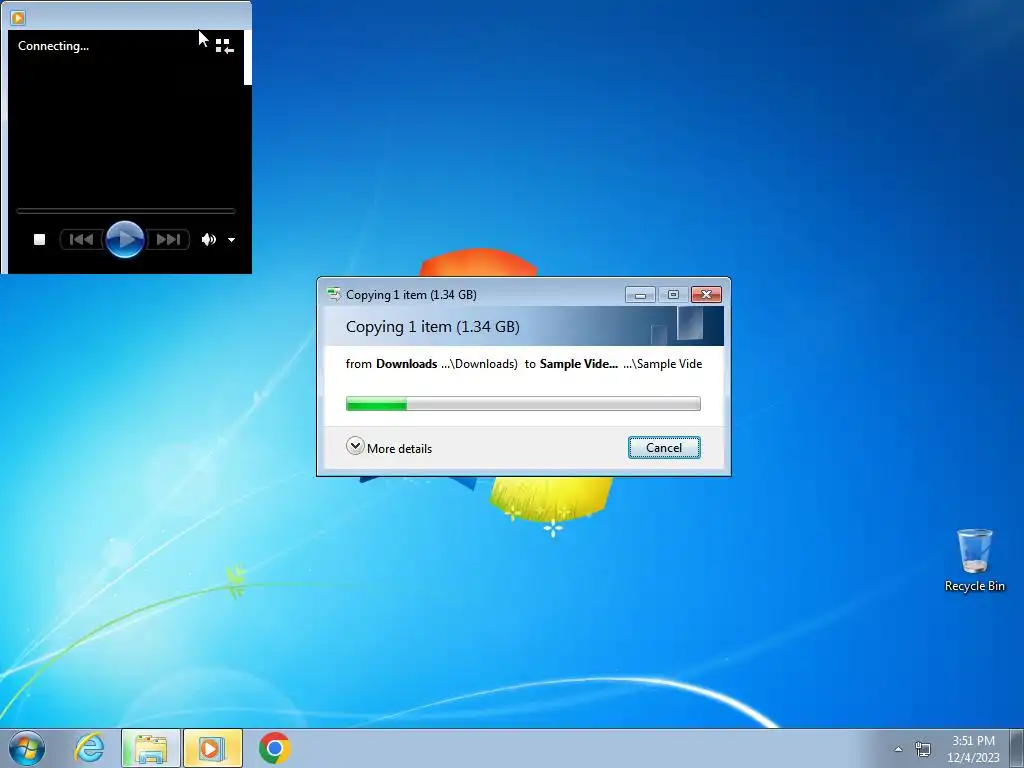Stop playback in the media player
The image size is (1024, 768).
[39, 240]
